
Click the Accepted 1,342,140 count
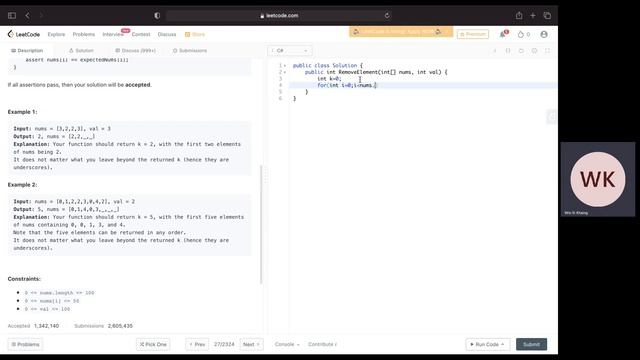coord(33,326)
